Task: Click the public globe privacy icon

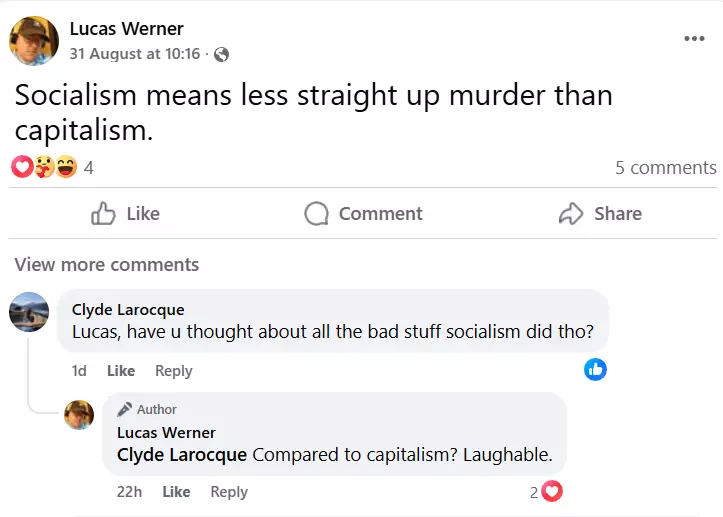Action: (x=221, y=54)
